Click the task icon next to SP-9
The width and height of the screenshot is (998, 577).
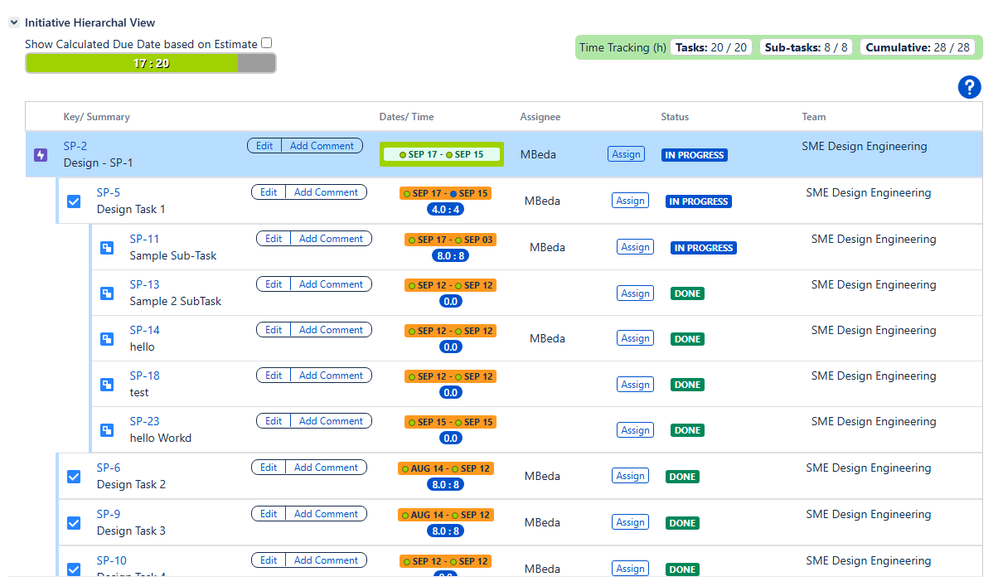[74, 523]
